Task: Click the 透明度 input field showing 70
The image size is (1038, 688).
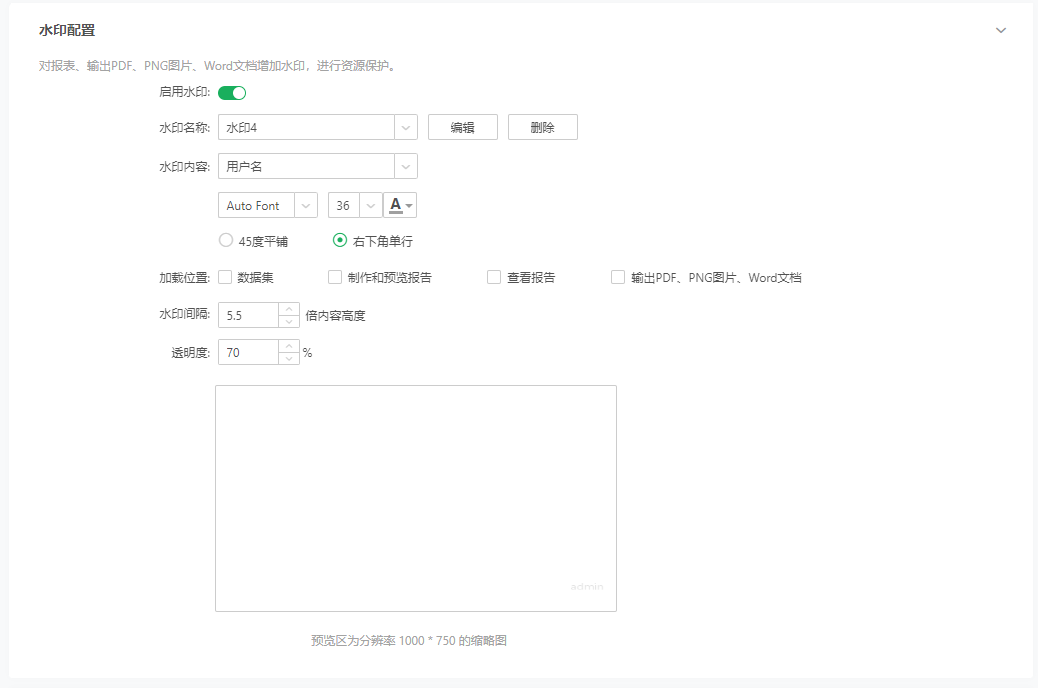Action: tap(248, 352)
